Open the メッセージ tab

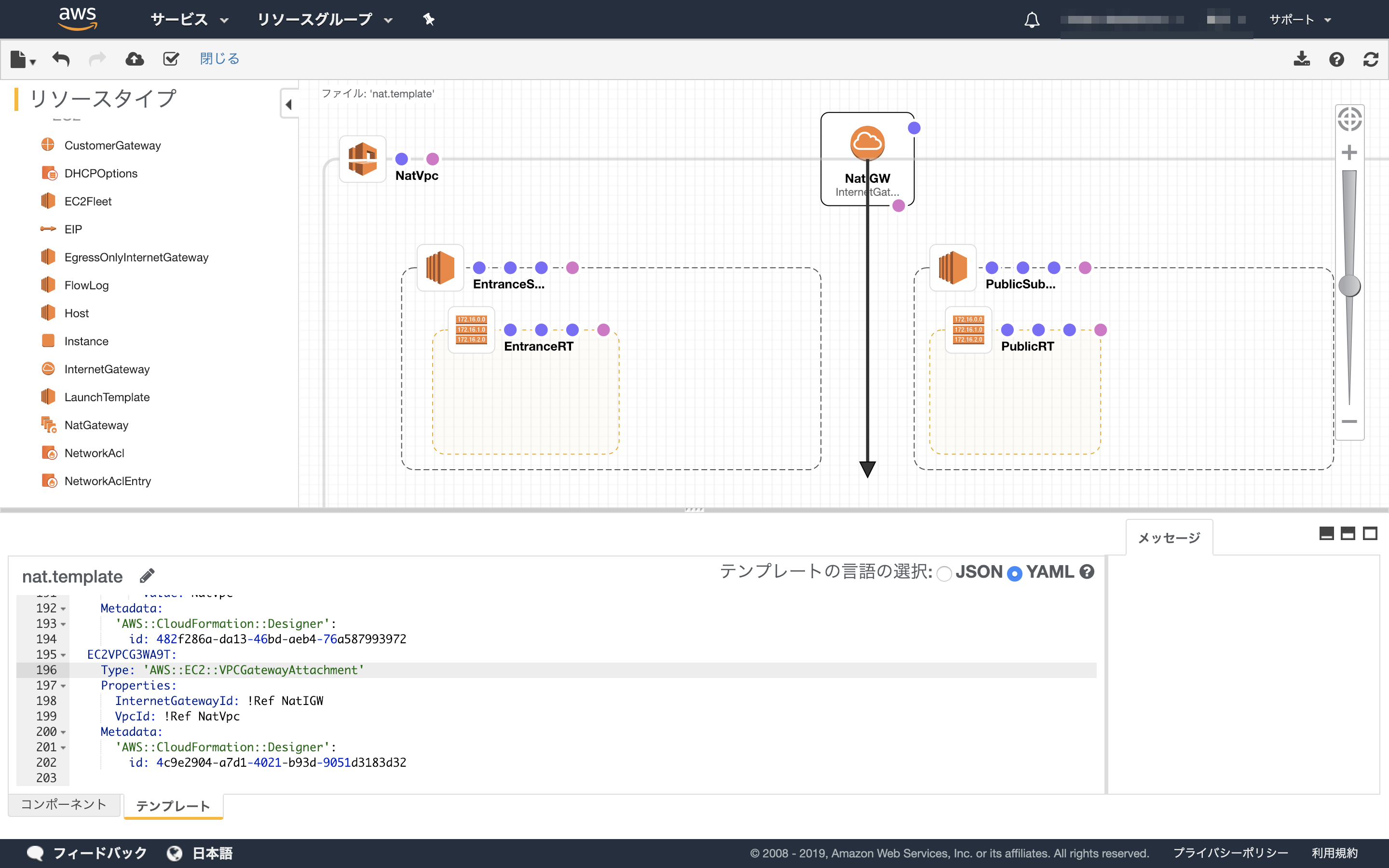tap(1169, 537)
